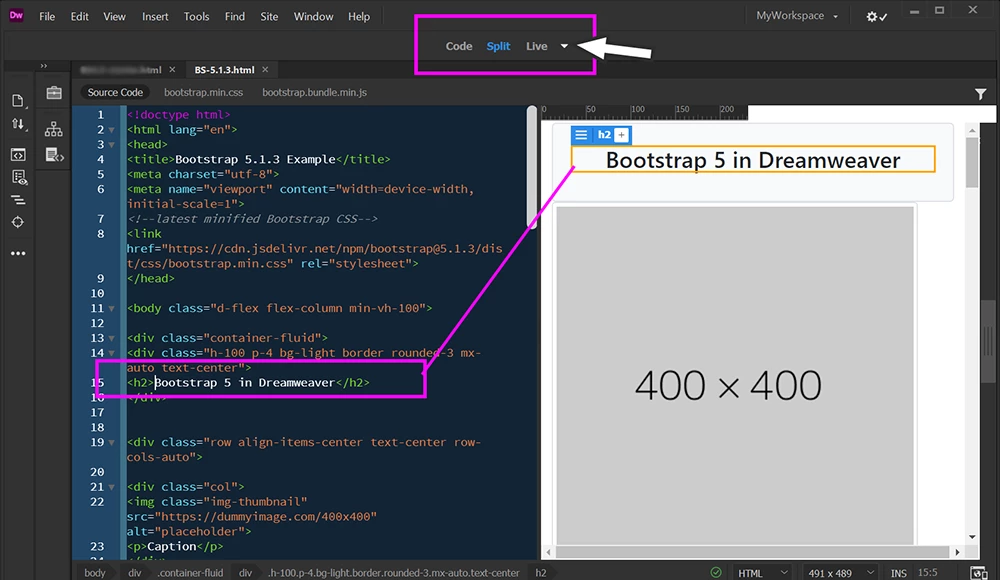Screen dimensions: 1000x580
Task: Collapse the row div on line 19
Action: coord(112,442)
